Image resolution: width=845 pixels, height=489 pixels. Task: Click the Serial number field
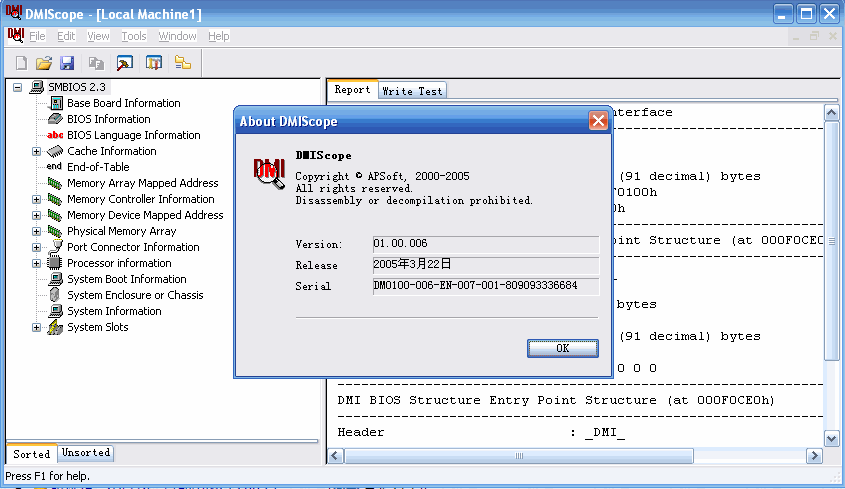(x=486, y=286)
